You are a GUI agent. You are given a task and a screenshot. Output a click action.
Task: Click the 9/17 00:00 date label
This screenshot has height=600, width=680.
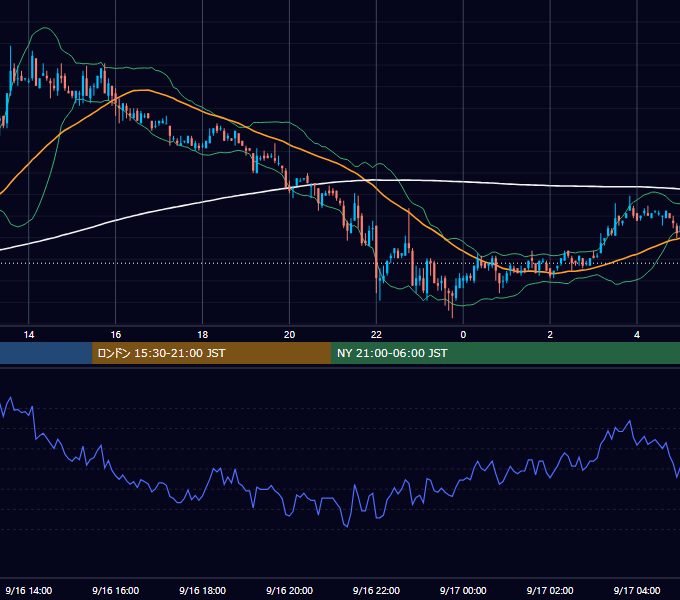(463, 590)
